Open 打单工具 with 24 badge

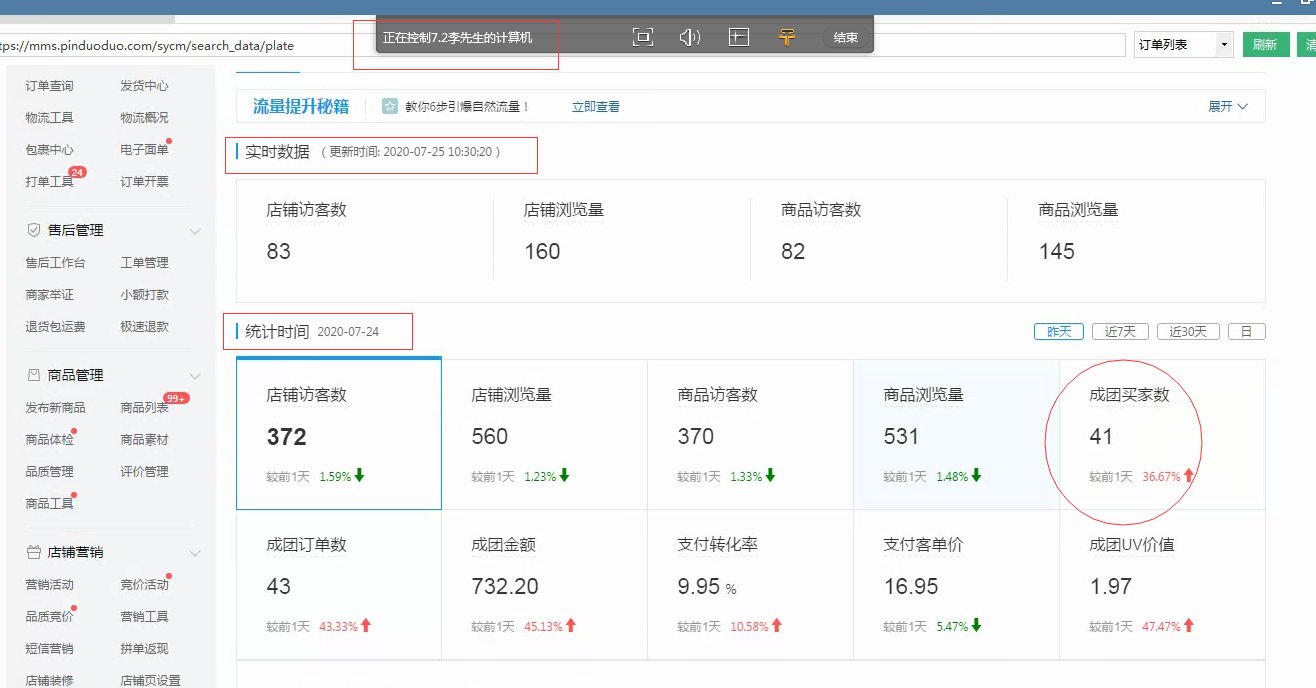pos(49,182)
